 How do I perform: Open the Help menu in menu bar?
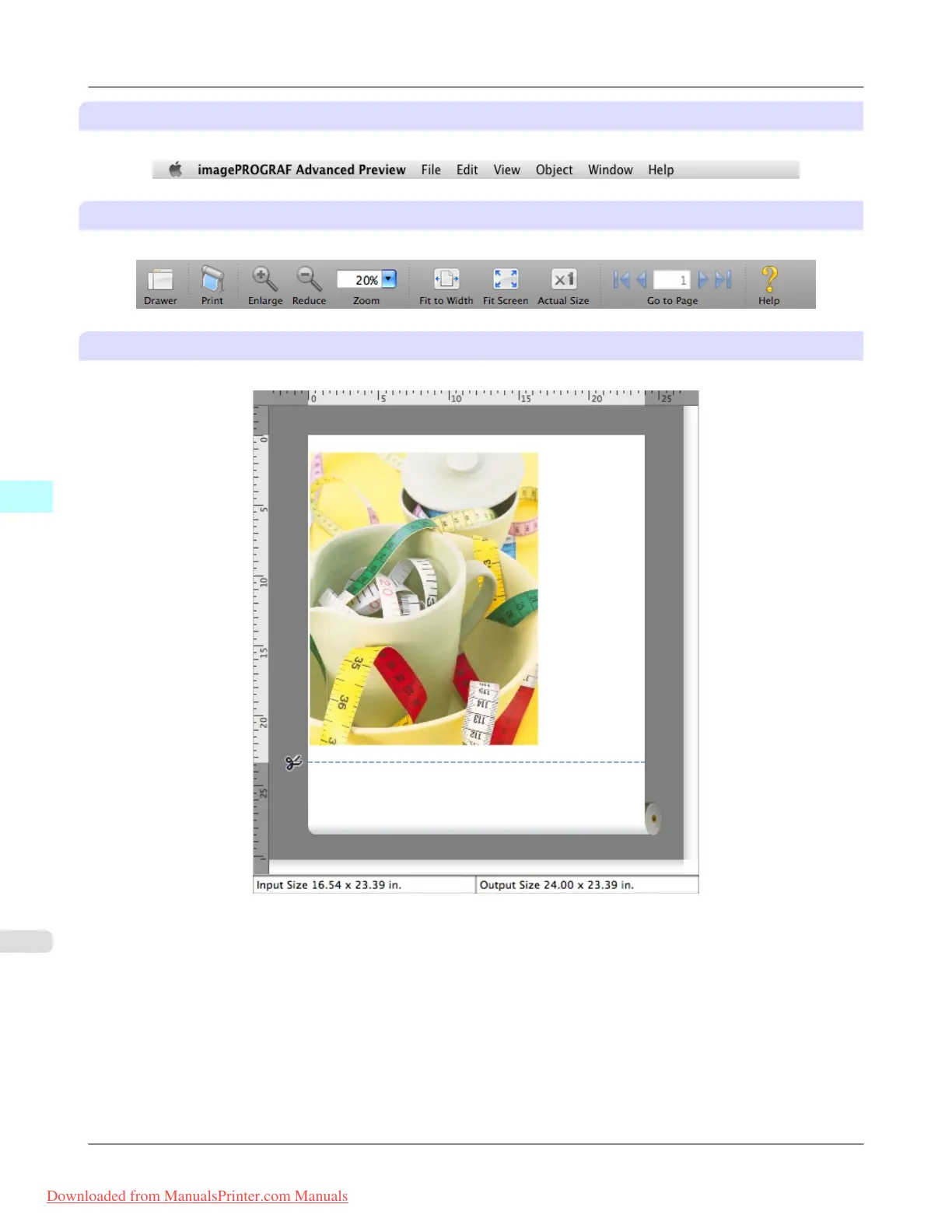pos(660,170)
